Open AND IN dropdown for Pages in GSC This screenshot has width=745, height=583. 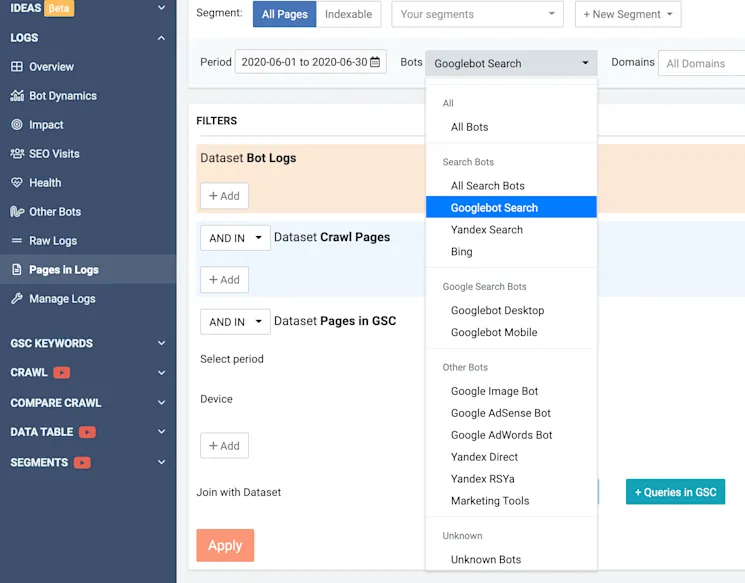click(235, 322)
